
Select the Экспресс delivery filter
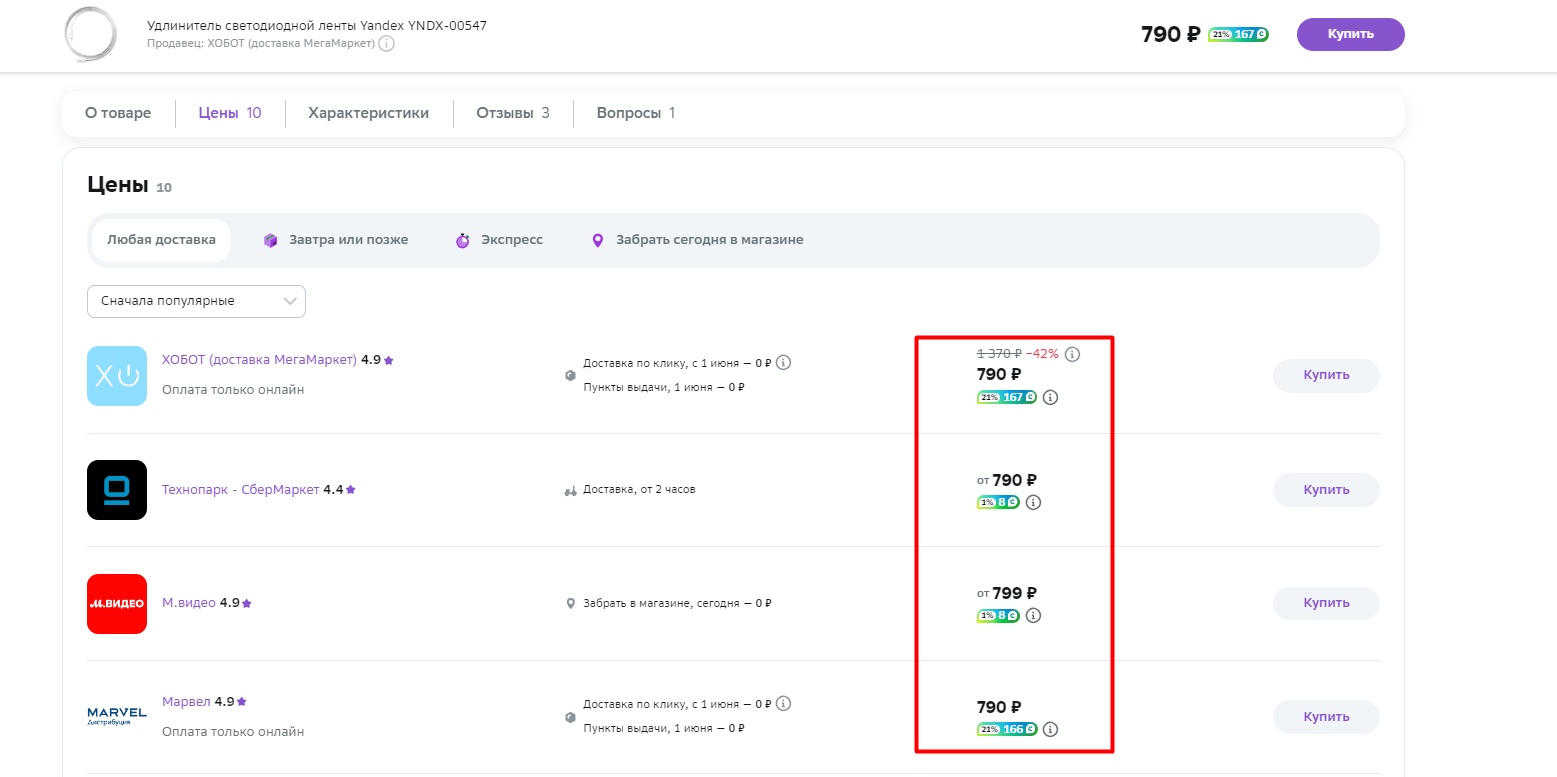tap(499, 240)
